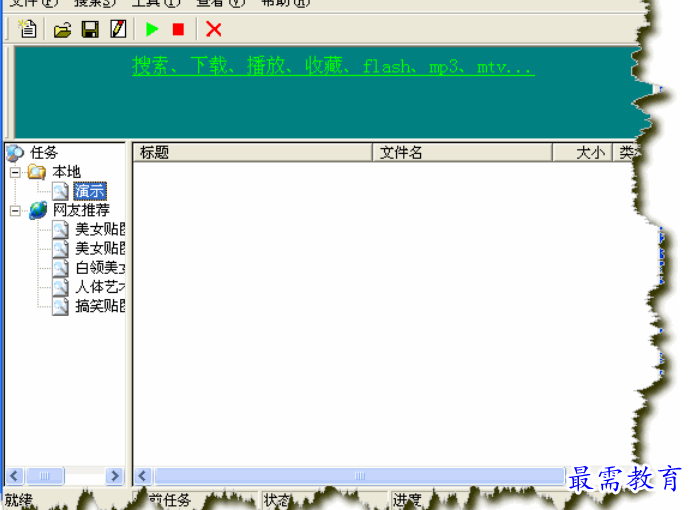Image resolution: width=690 pixels, height=510 pixels.
Task: Click the 就绪 status bar text
Action: [x=18, y=500]
